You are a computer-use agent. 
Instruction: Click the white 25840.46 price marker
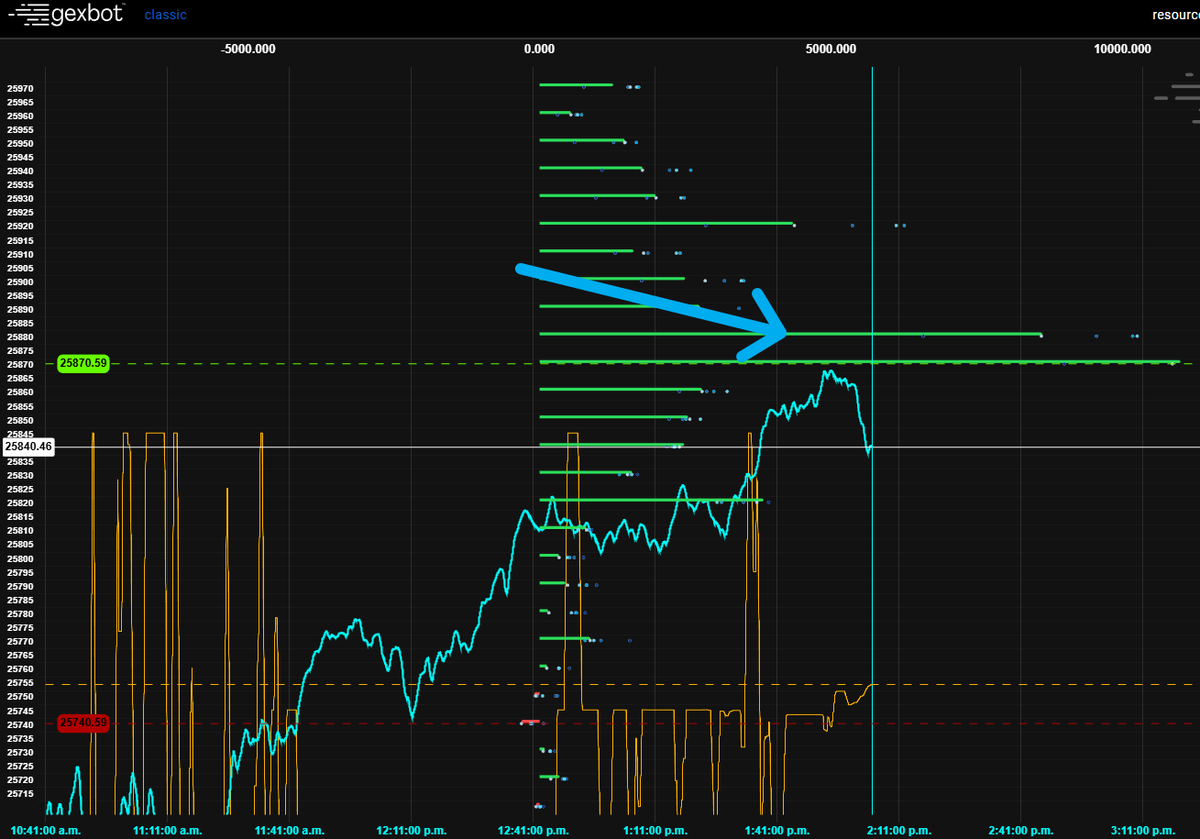[x=30, y=447]
